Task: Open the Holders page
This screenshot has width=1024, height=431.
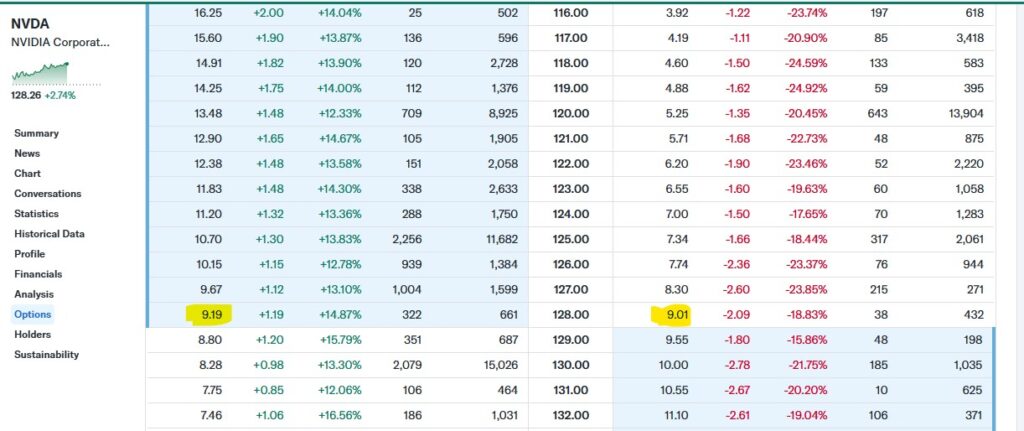Action: point(32,334)
